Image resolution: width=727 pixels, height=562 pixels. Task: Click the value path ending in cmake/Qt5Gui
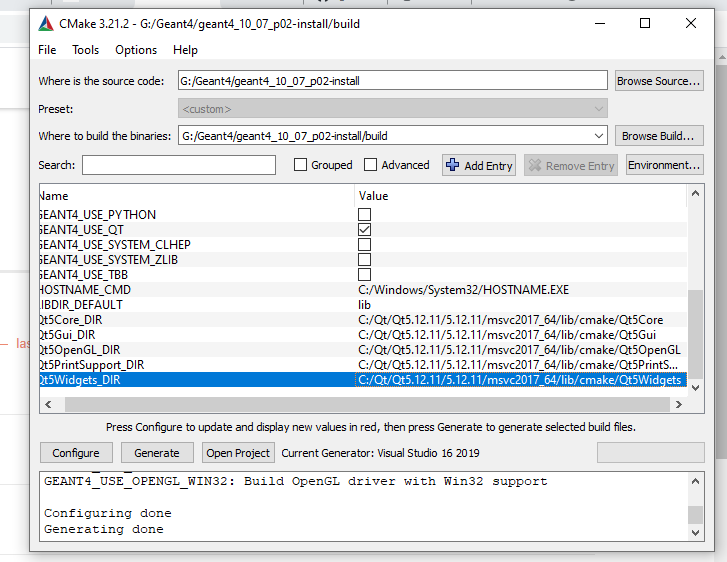(507, 335)
